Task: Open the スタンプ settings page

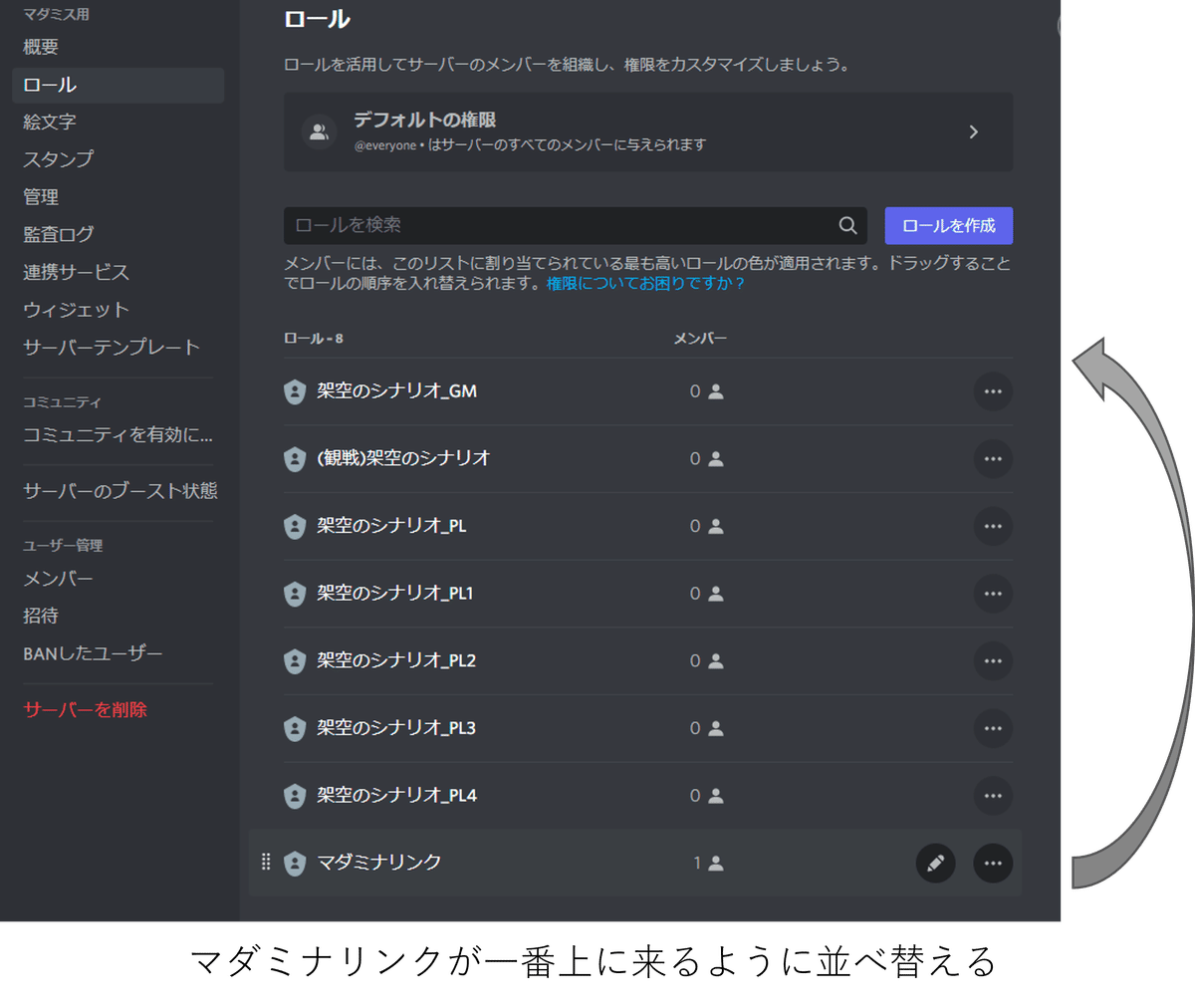Action: pos(118,159)
